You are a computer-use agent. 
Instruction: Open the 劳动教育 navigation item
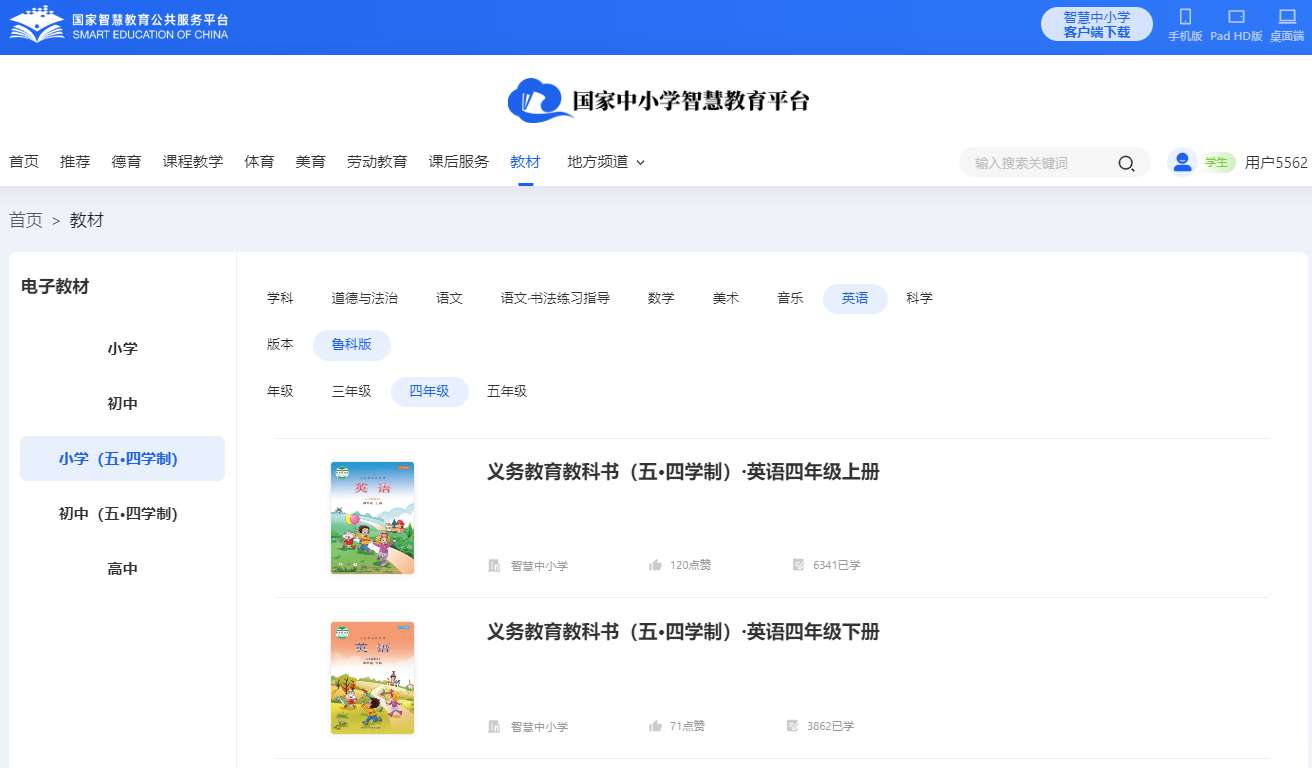point(377,162)
